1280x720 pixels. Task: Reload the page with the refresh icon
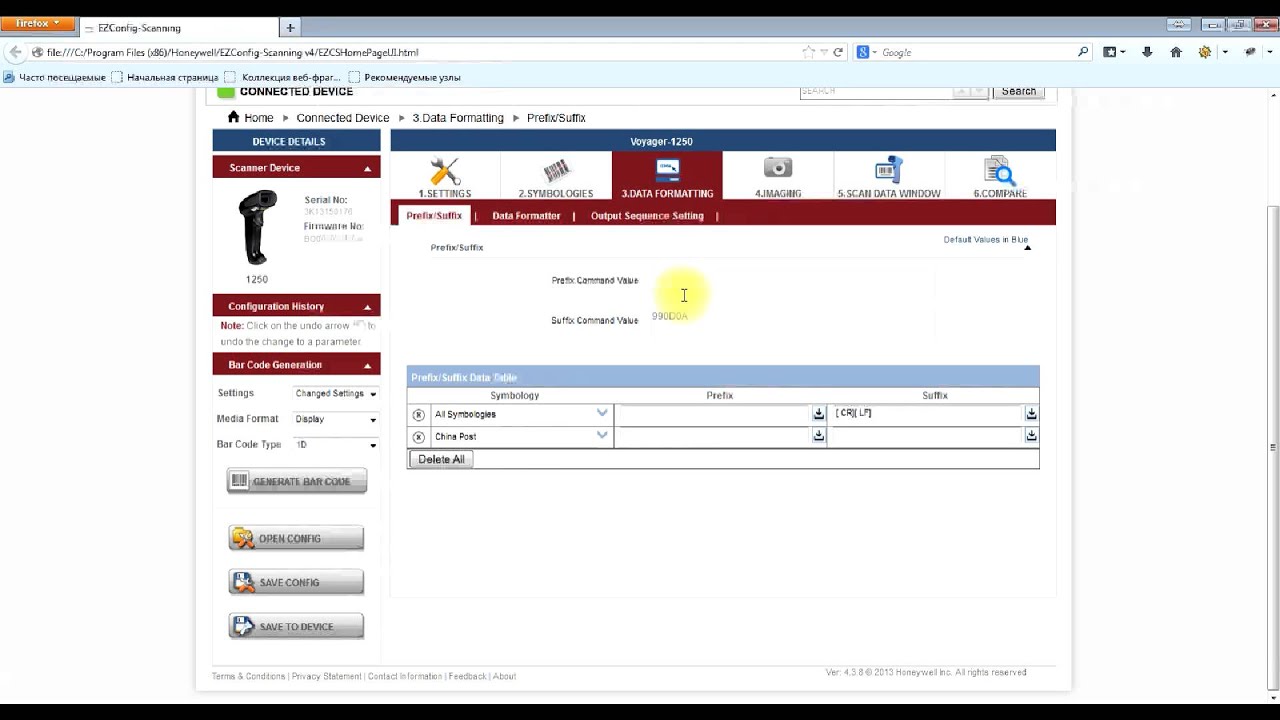pyautogui.click(x=838, y=52)
